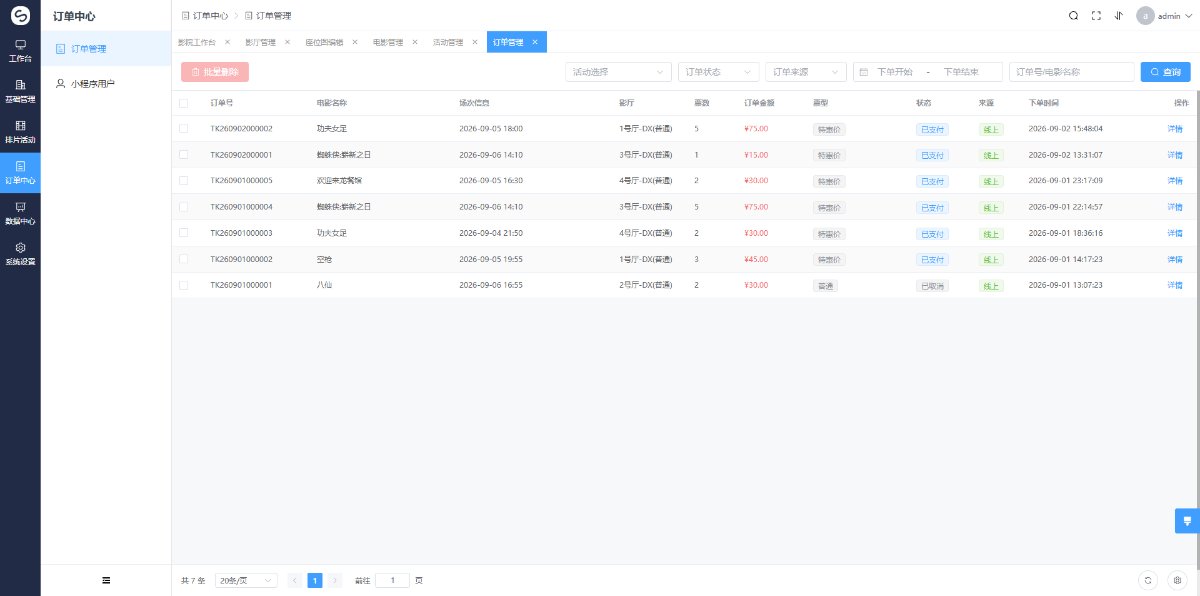This screenshot has width=1200, height=596.
Task: Close the 影厅管理 tab
Action: coord(287,42)
